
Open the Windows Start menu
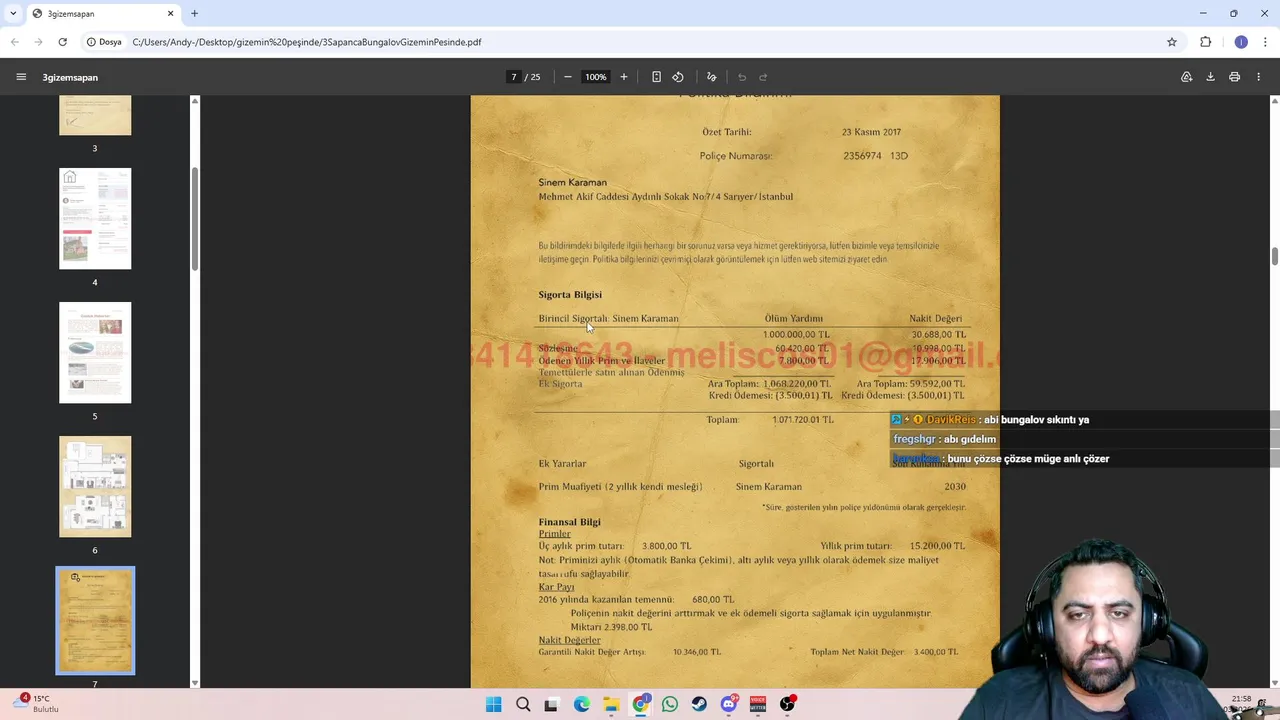pyautogui.click(x=494, y=704)
